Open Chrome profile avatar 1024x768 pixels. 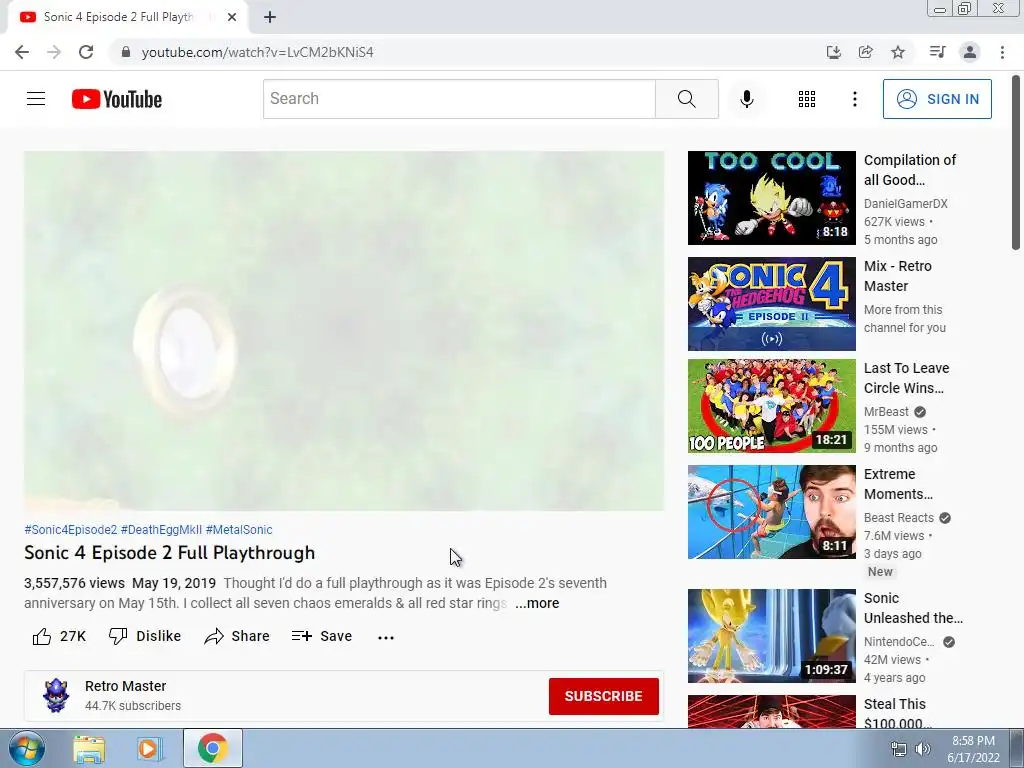[970, 52]
